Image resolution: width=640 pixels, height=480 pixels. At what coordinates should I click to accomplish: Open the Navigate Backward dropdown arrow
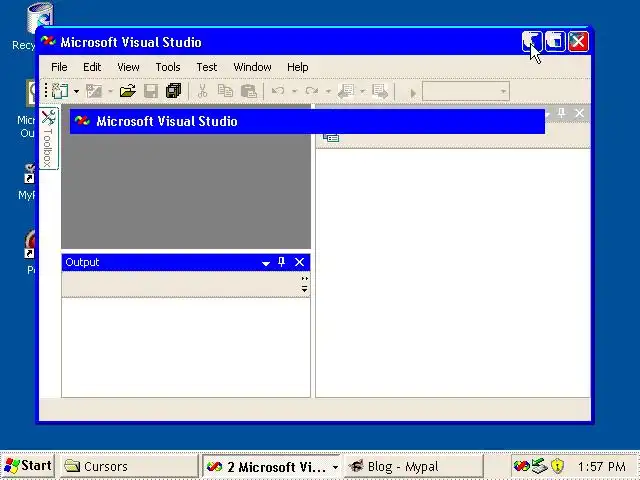tap(362, 91)
